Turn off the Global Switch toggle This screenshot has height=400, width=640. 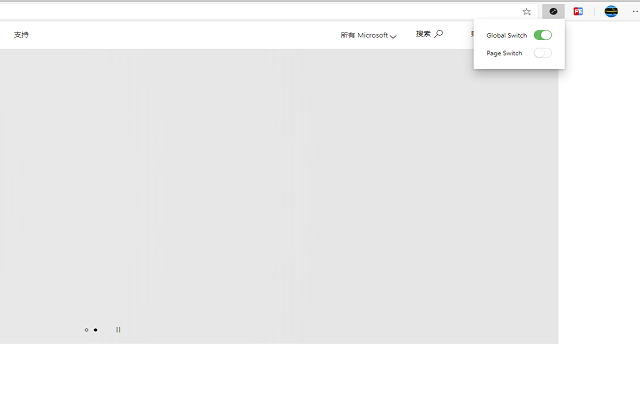tap(542, 35)
